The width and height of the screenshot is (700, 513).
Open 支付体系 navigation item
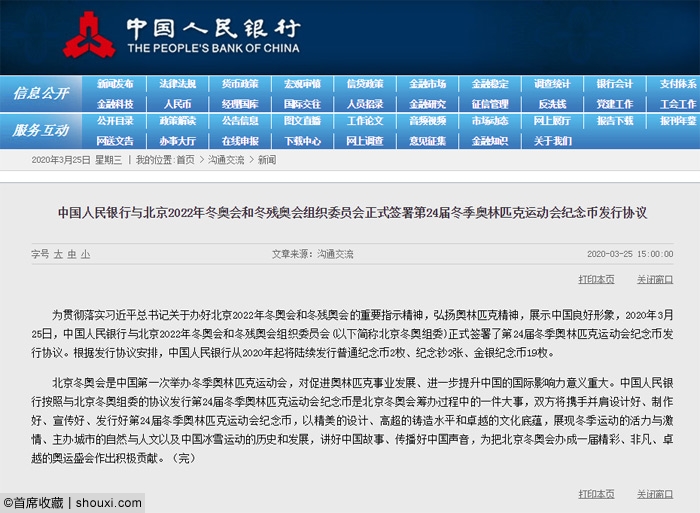click(x=678, y=83)
